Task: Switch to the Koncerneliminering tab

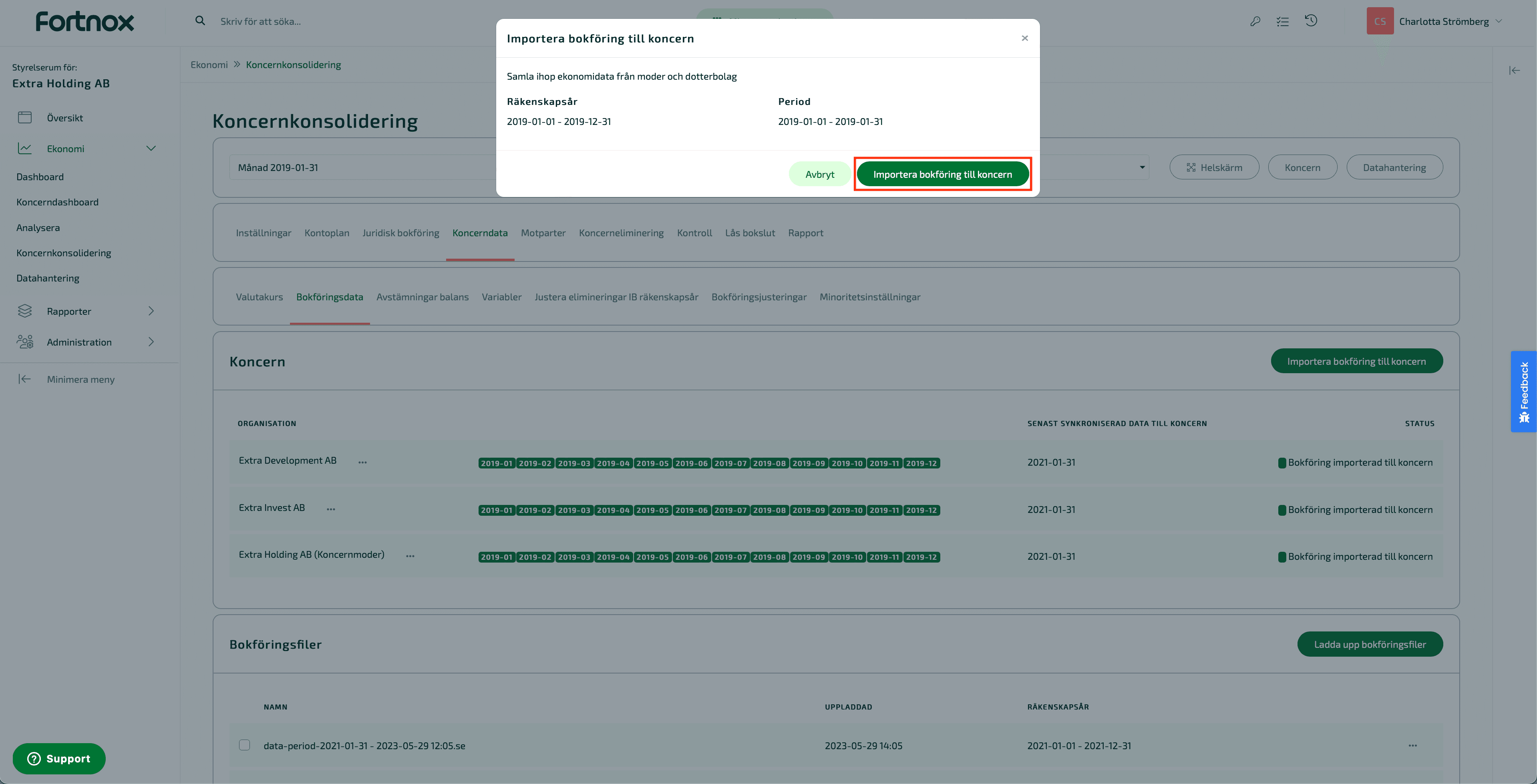Action: click(621, 233)
